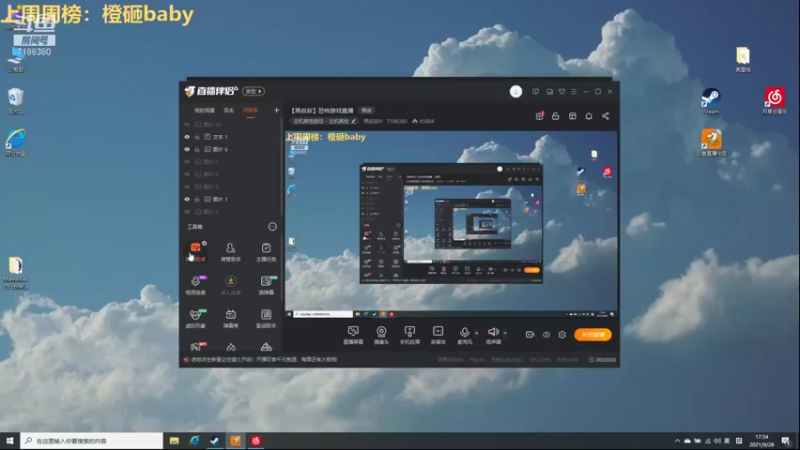The image size is (800, 450).
Task: Open the 虚拟形象 tool
Action: coord(196,318)
